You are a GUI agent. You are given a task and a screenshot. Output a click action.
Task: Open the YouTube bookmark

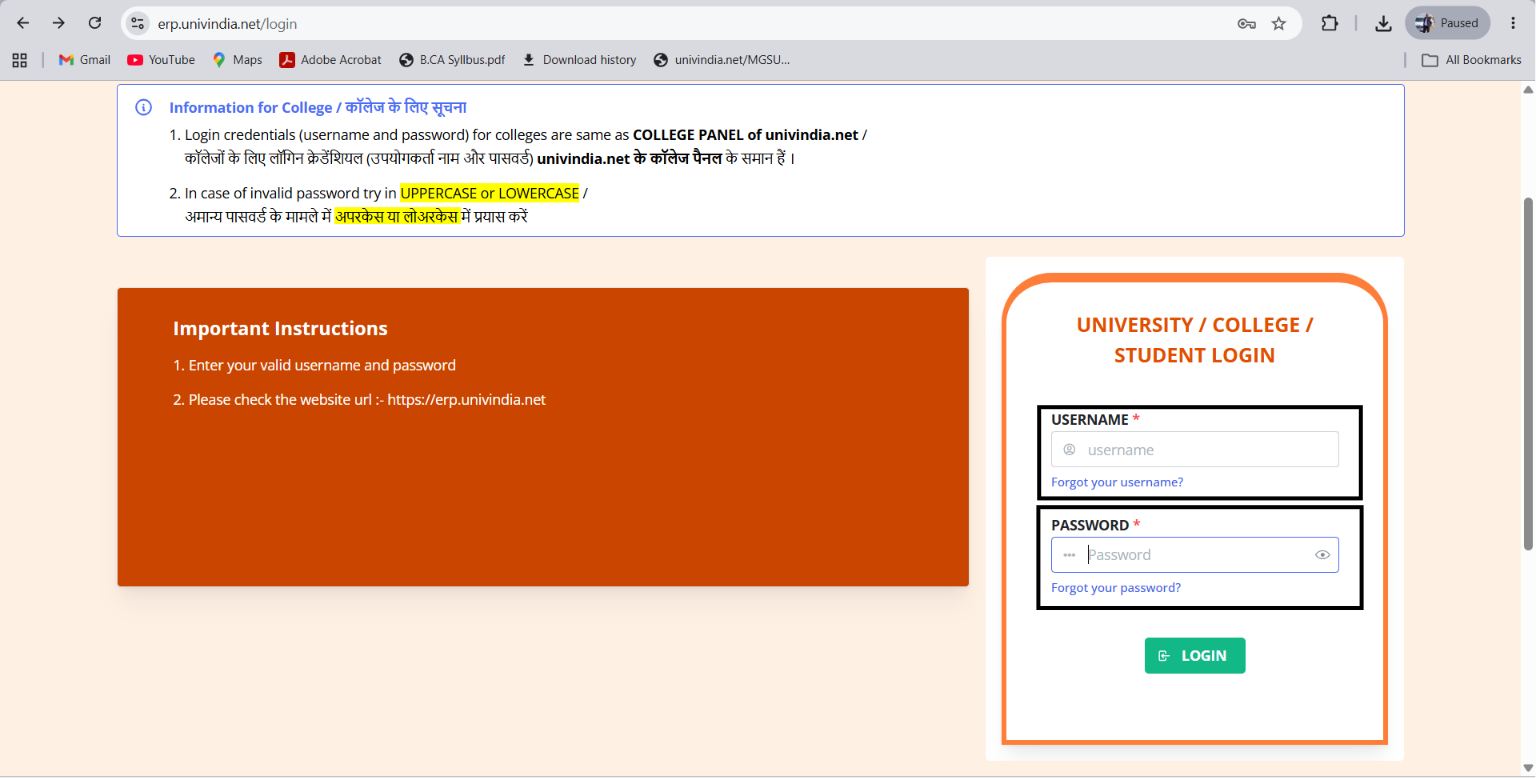161,60
